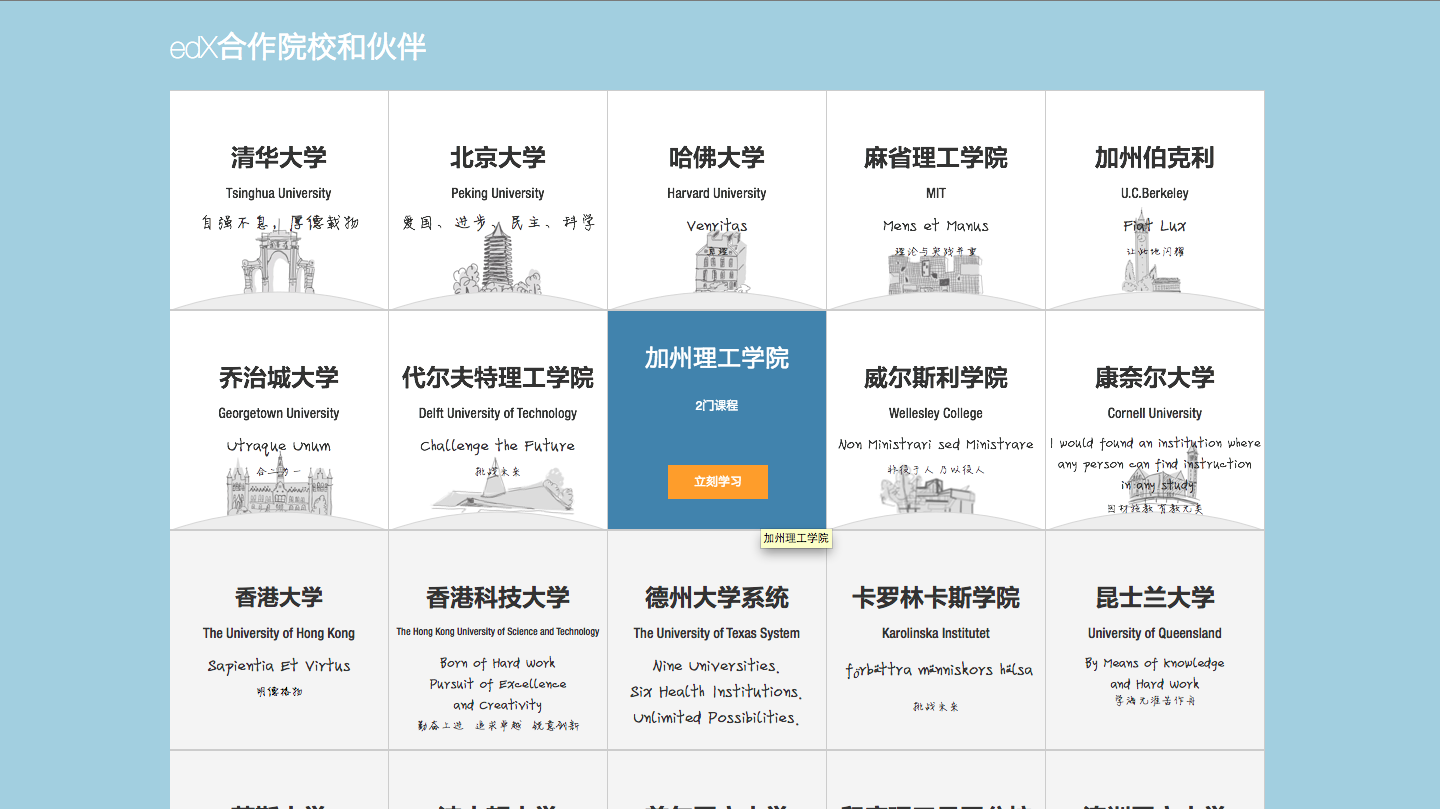
Task: Click the 2门课程 course count text
Action: (717, 406)
